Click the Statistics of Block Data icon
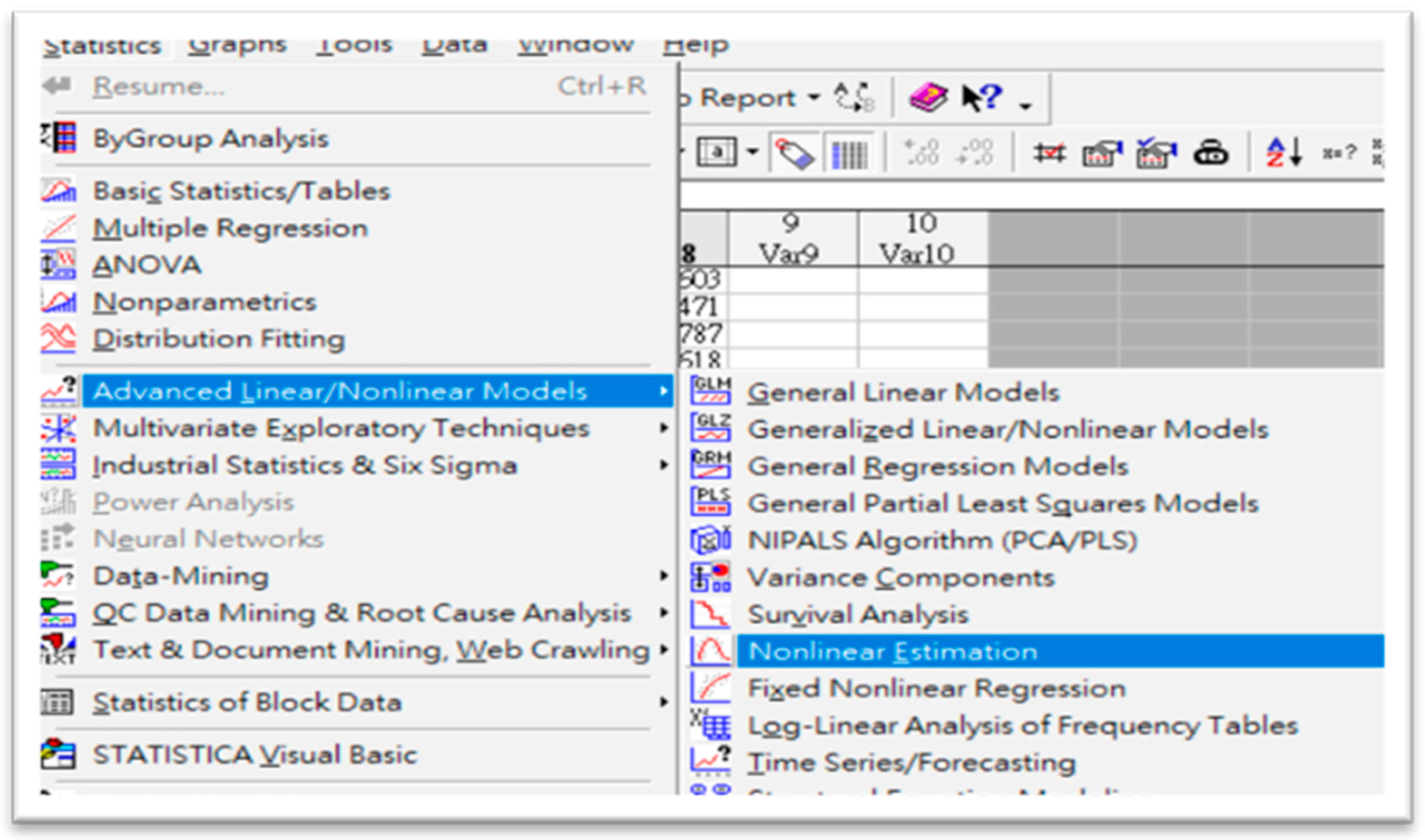Screen dimensions: 1425x840 pyautogui.click(x=57, y=702)
